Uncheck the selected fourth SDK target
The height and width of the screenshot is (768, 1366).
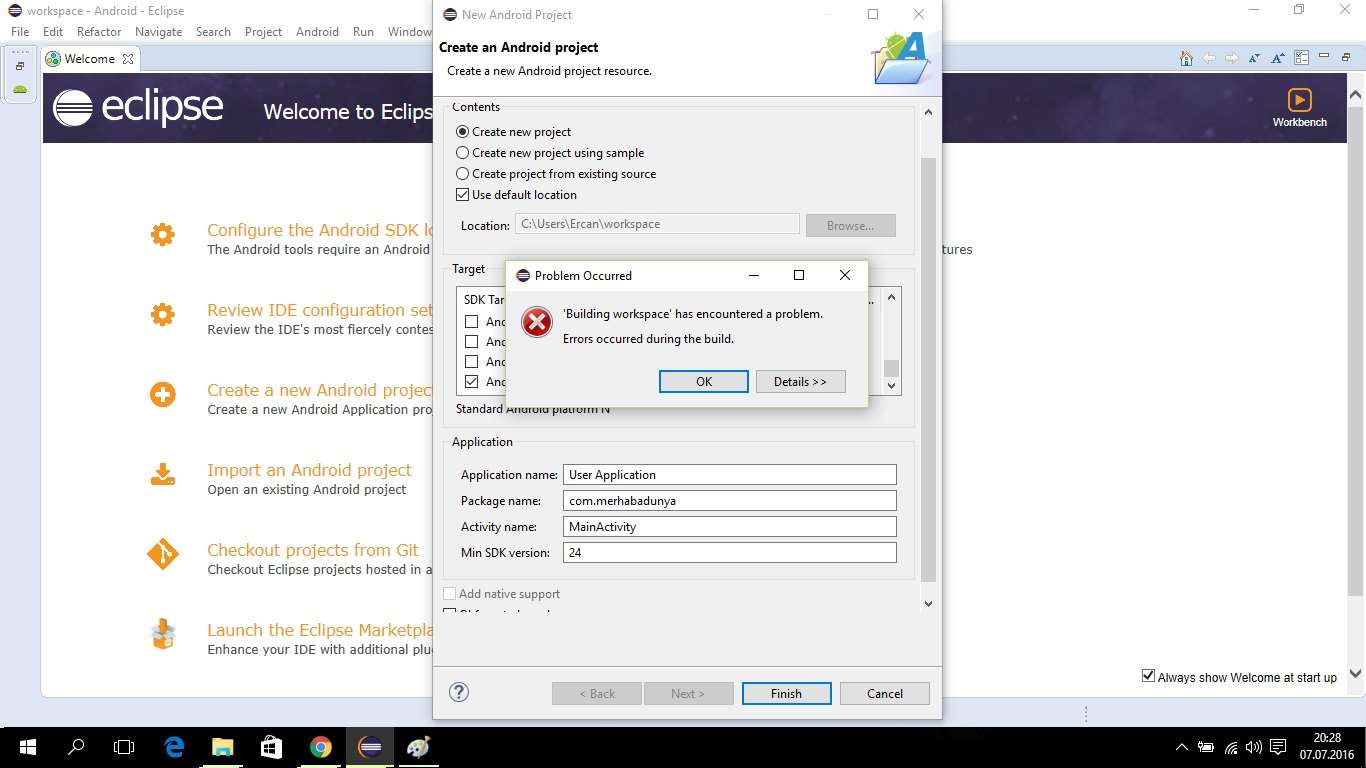pos(472,382)
